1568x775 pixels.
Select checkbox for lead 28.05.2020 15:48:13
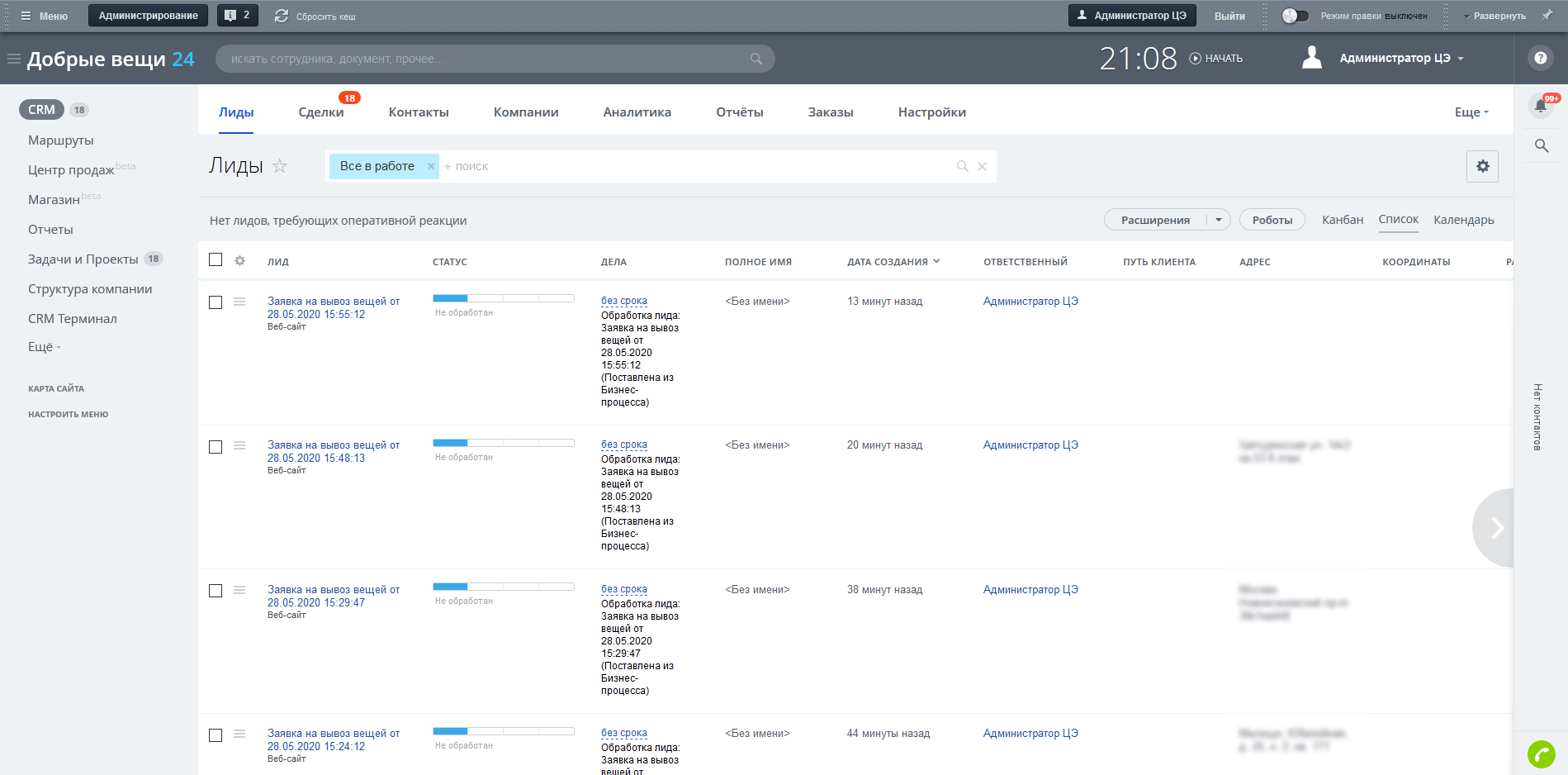click(216, 447)
